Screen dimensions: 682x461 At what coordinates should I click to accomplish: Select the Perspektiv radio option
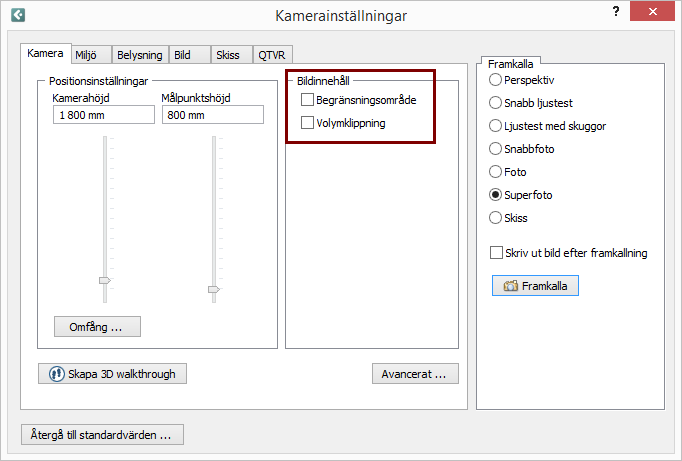click(x=495, y=80)
